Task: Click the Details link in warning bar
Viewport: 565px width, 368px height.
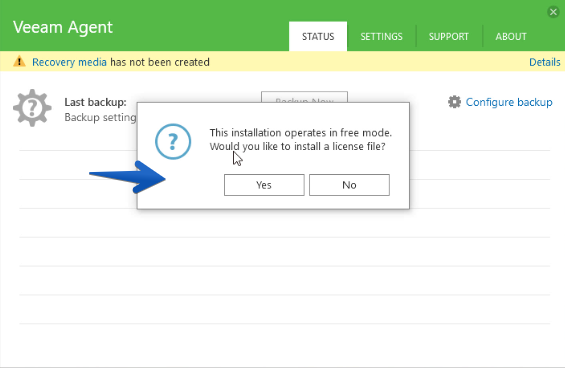Action: (544, 62)
